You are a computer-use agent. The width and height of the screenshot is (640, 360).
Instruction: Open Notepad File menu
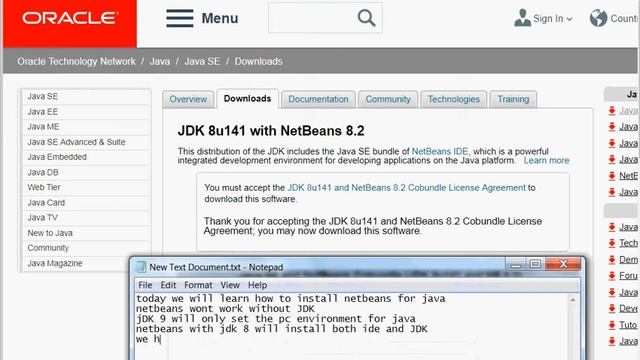click(145, 285)
